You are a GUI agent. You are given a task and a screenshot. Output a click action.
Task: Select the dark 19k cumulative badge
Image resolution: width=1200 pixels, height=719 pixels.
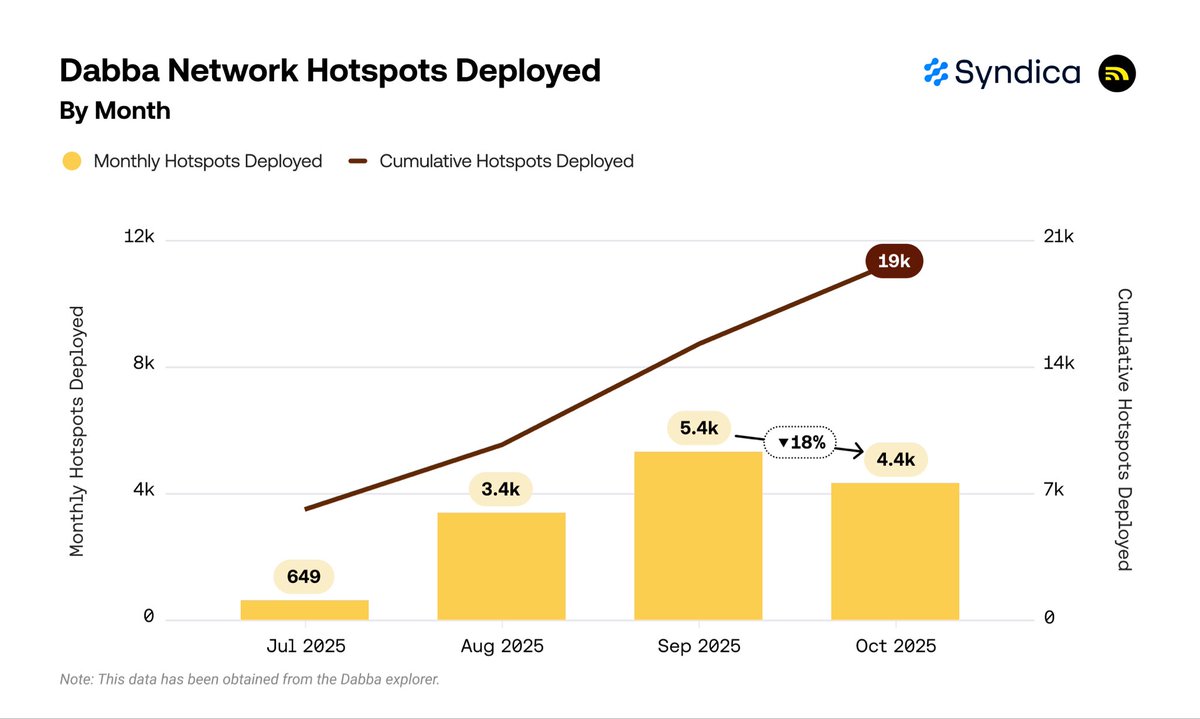point(894,261)
